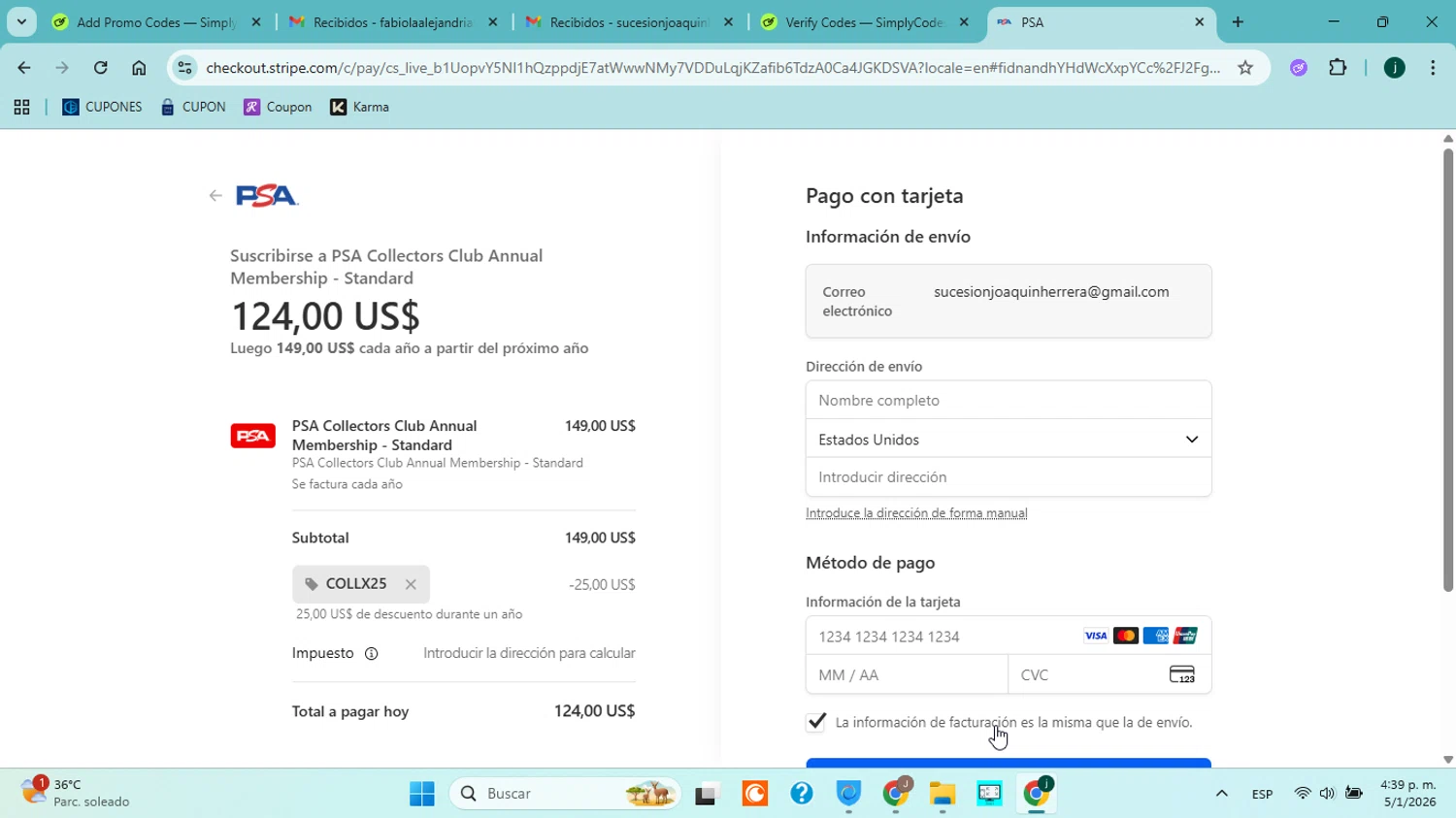Bookmark this page with the star
The height and width of the screenshot is (818, 1456).
[1245, 68]
